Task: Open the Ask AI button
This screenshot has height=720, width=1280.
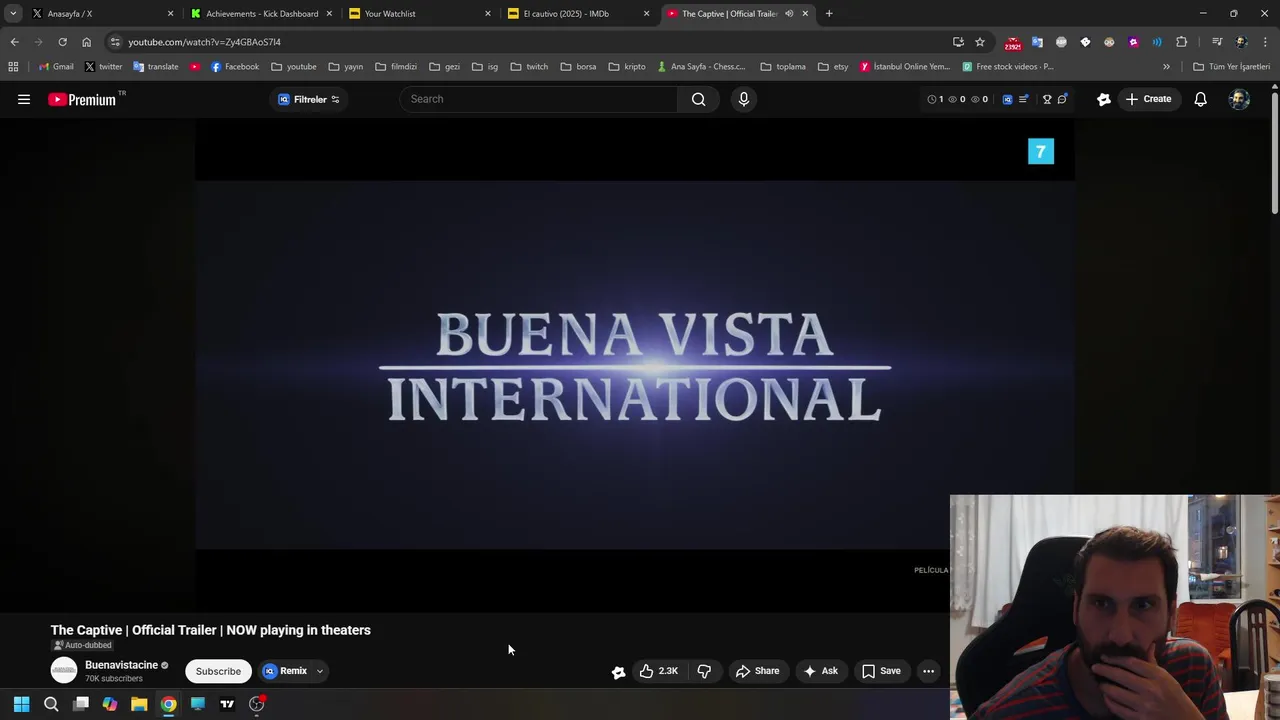Action: pyautogui.click(x=820, y=671)
